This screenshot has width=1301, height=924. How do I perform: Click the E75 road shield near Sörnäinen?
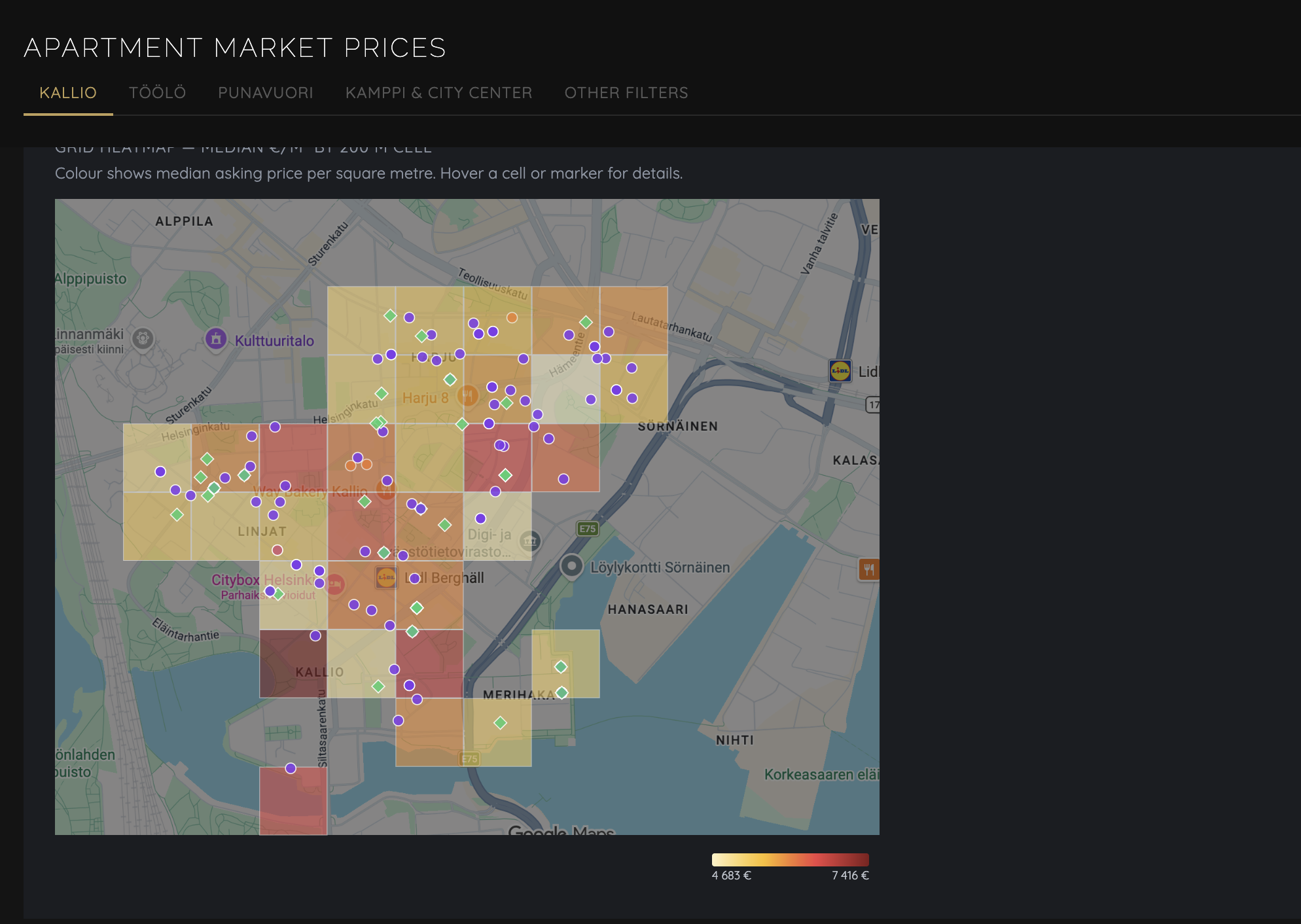[x=587, y=529]
